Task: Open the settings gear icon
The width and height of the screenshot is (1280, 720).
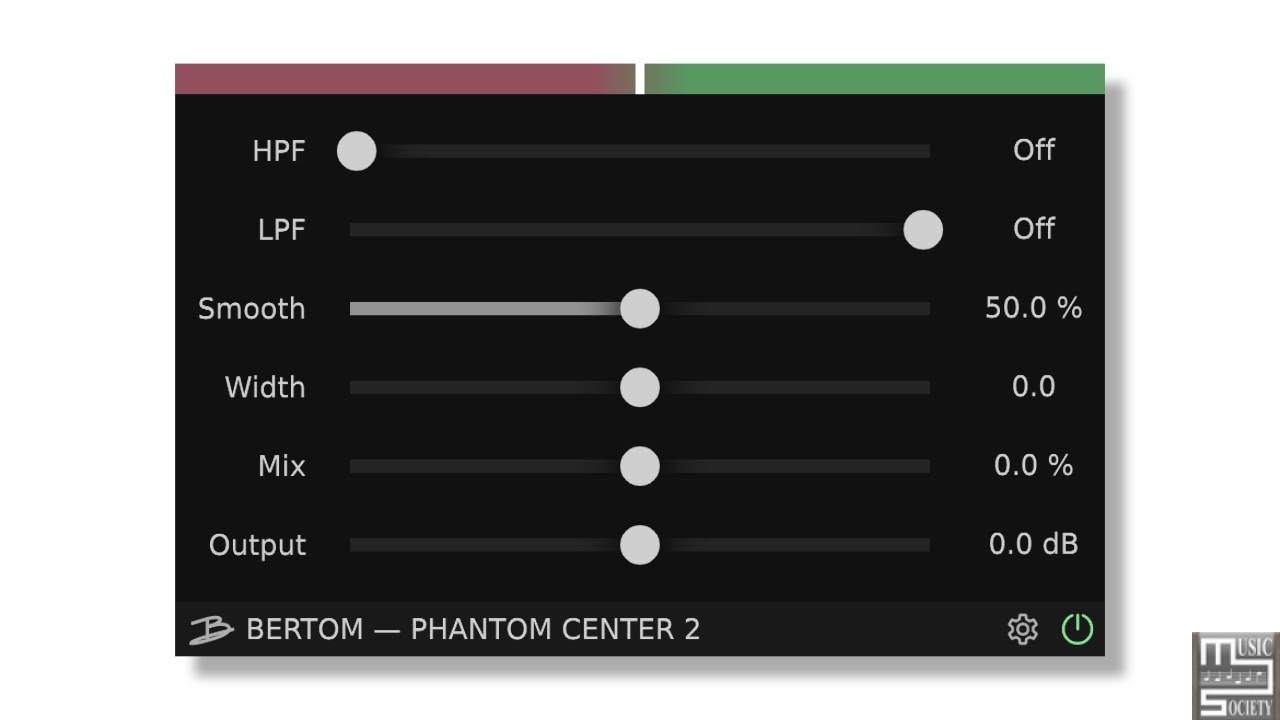Action: (x=1022, y=629)
